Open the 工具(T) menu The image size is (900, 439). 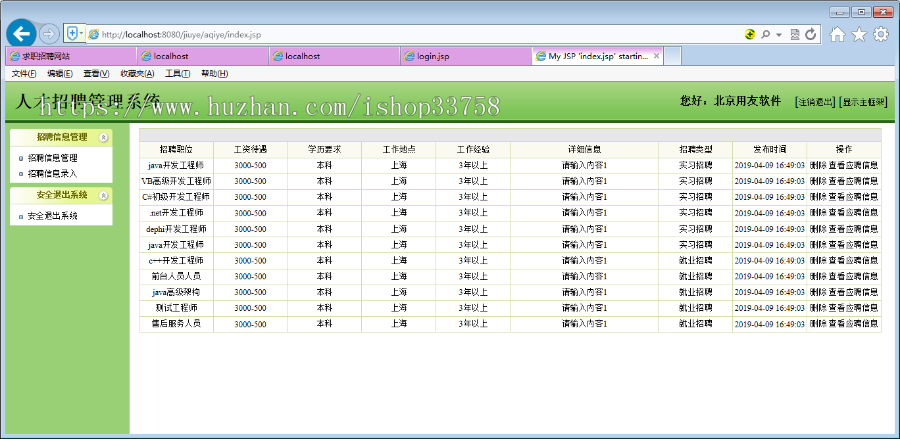[178, 73]
